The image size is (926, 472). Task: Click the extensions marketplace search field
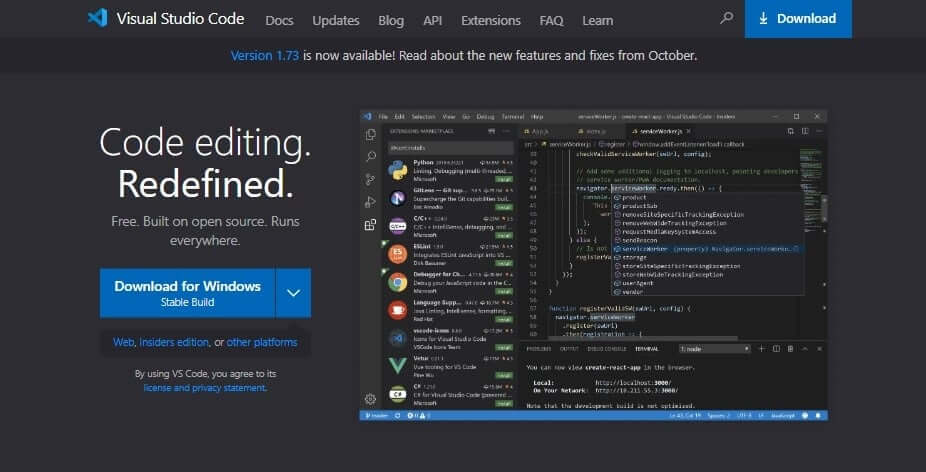451,148
